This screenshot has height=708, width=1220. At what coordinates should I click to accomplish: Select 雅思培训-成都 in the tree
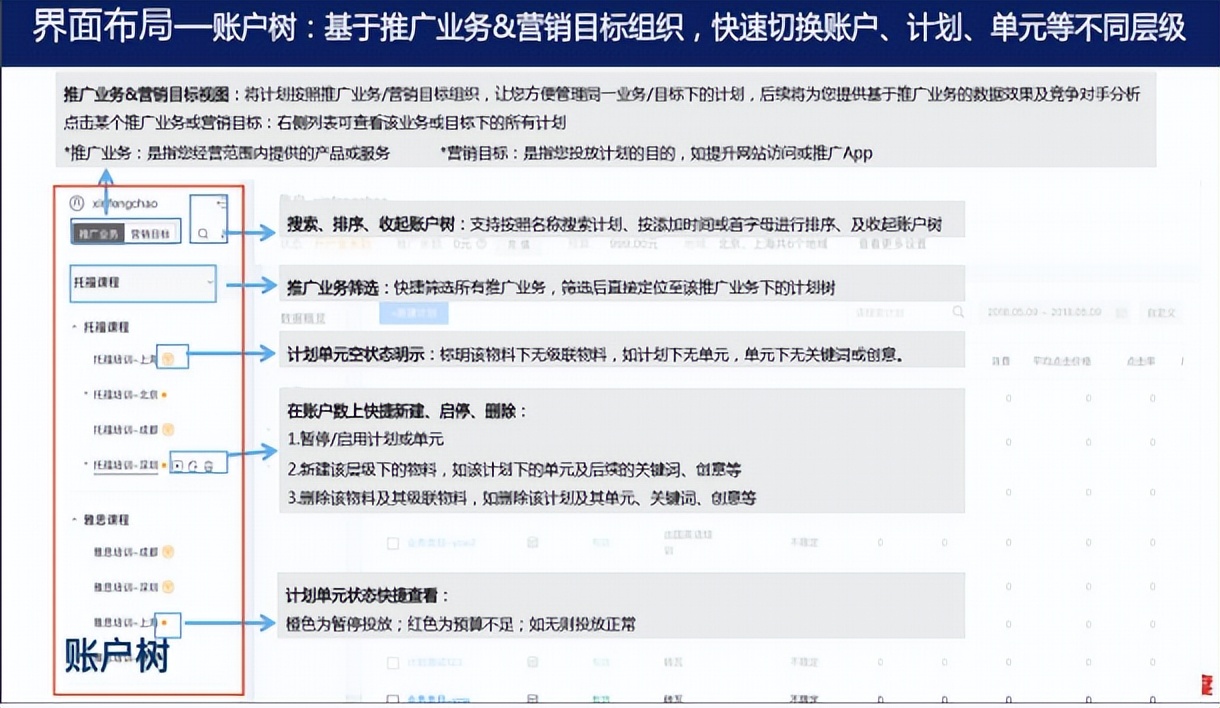(x=125, y=551)
